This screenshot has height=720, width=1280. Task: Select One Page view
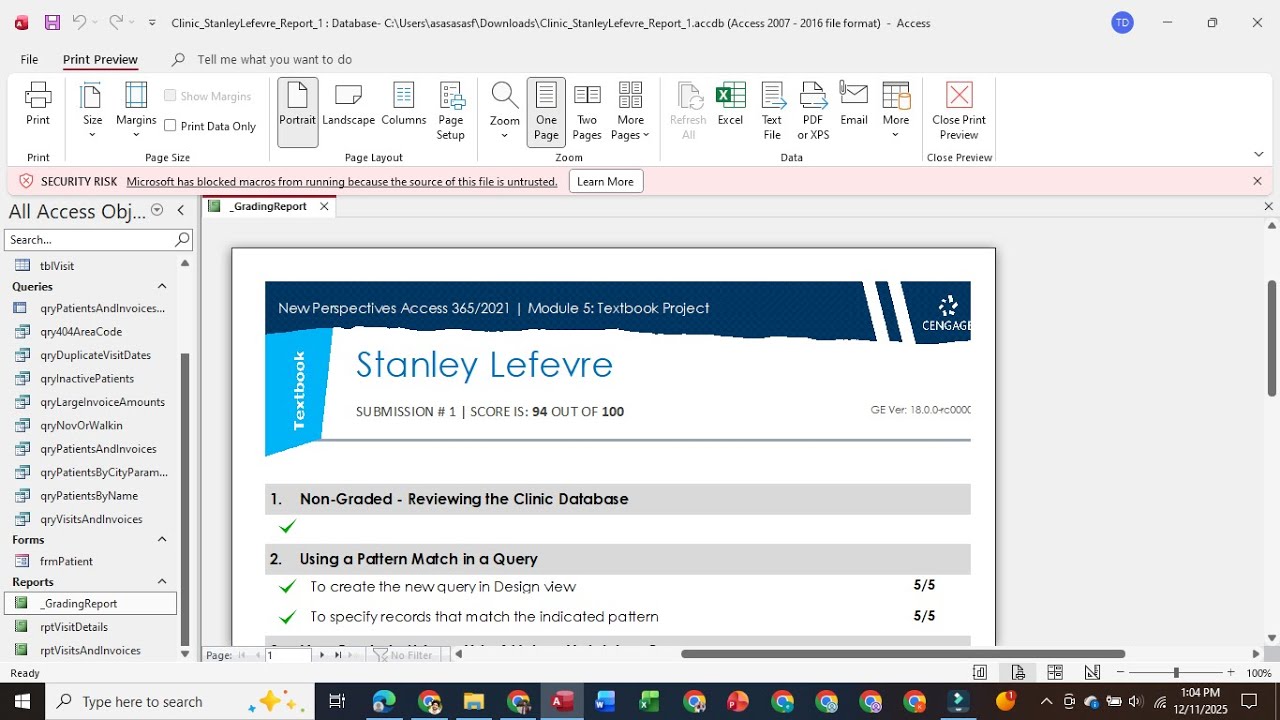(x=546, y=110)
